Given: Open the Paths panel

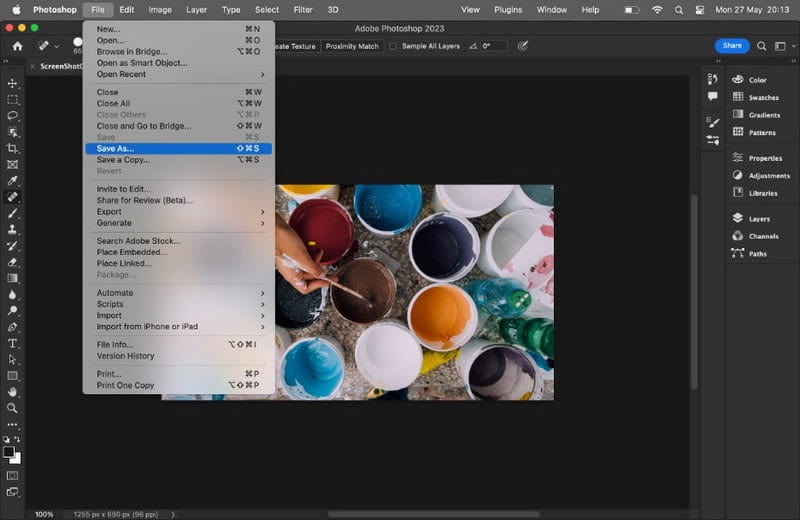Looking at the screenshot, I should 757,253.
